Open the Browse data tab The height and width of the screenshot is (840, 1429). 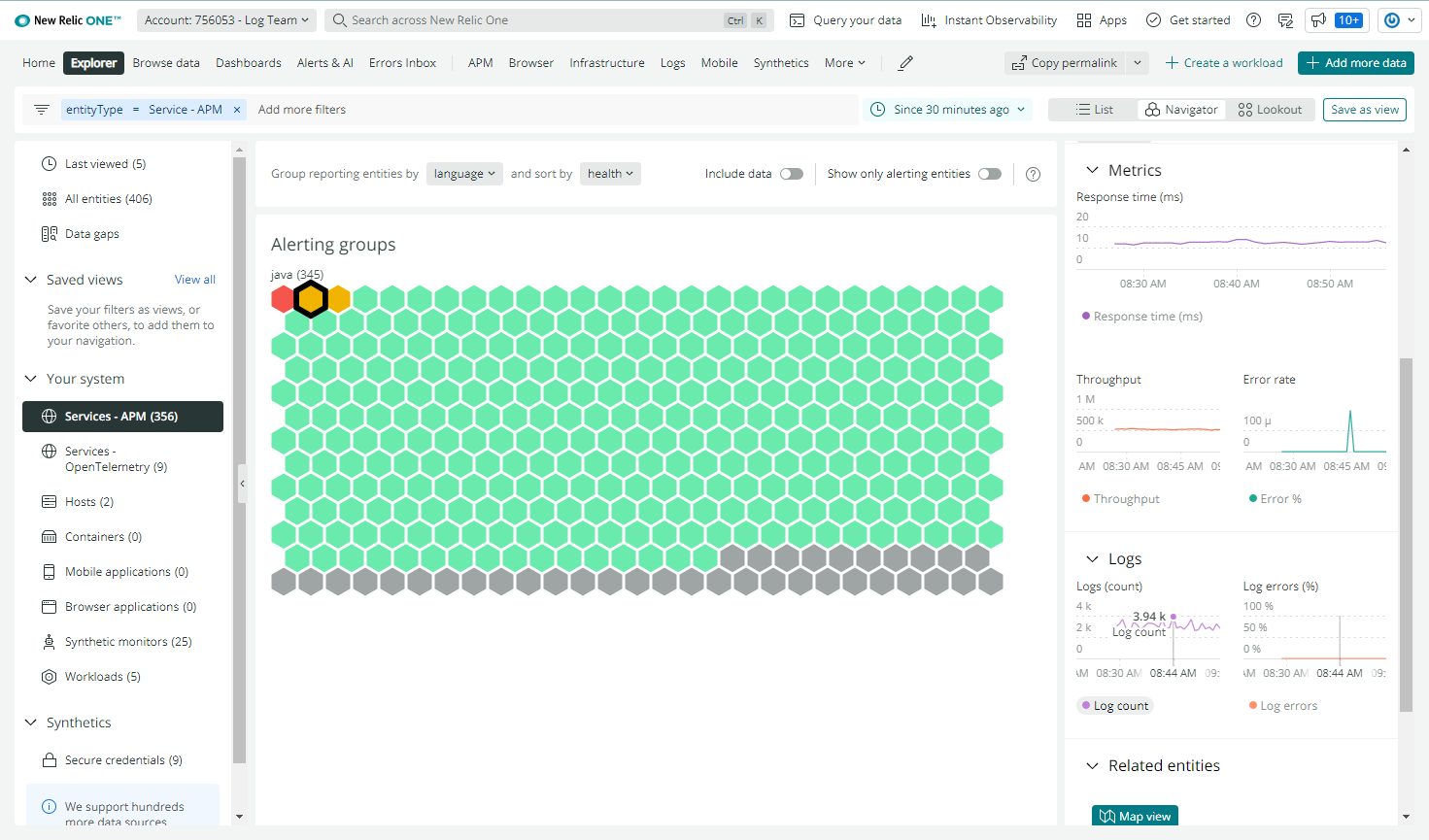[166, 63]
